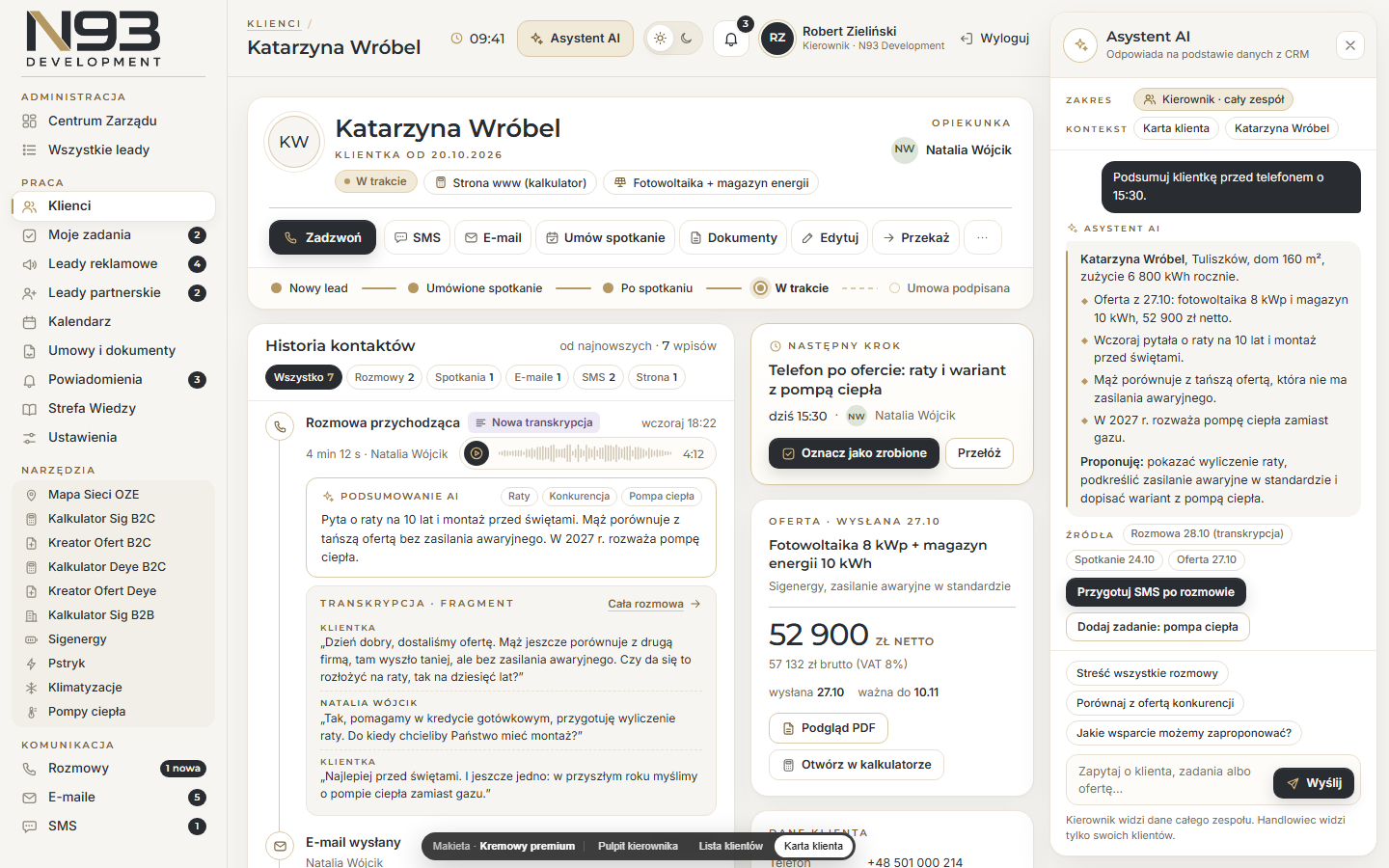Click Umów spotkanie calendar button
Viewport: 1389px width, 868px height.
[605, 237]
